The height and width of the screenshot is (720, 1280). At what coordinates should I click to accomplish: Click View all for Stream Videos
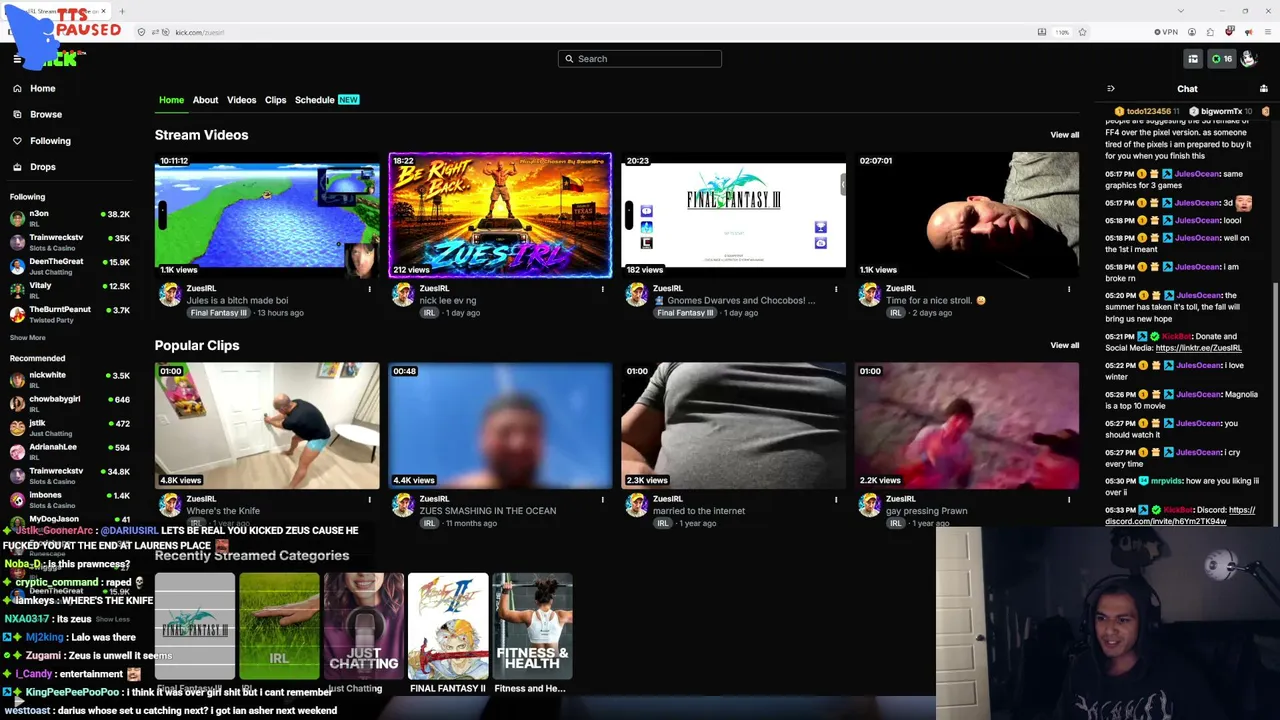(1064, 135)
